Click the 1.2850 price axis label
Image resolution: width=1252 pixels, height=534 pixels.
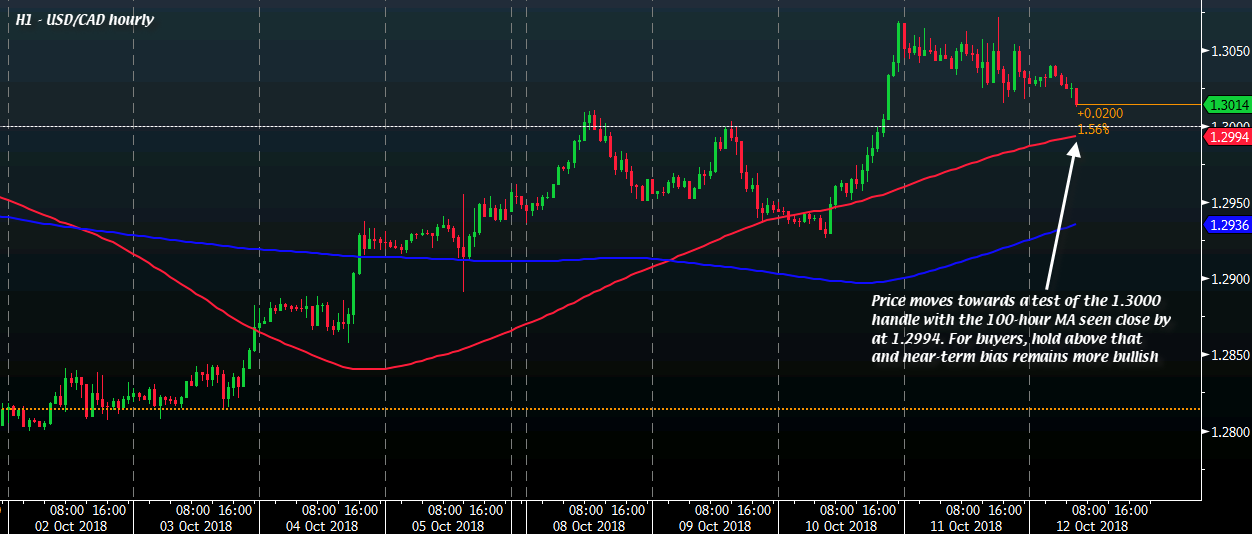click(x=1231, y=355)
